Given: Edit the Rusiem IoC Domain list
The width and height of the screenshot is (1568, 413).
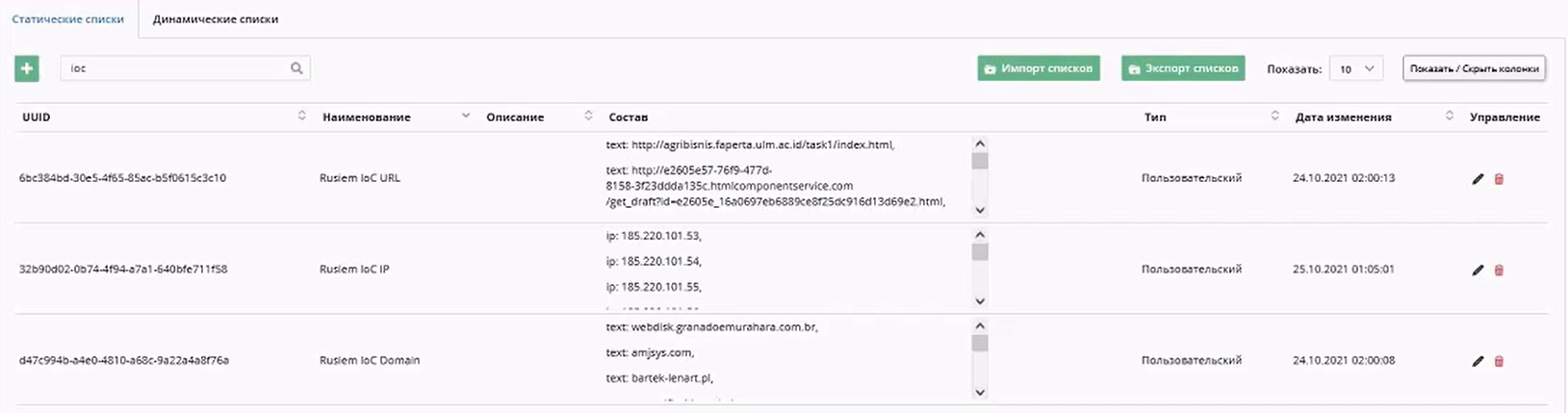Looking at the screenshot, I should (1478, 361).
